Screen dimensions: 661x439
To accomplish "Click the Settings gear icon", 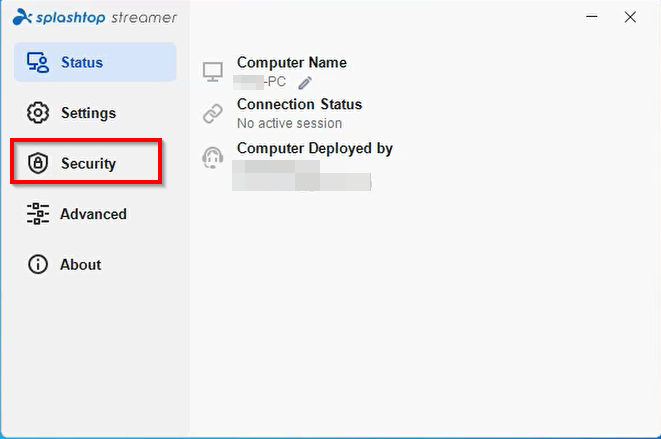I will [x=38, y=113].
